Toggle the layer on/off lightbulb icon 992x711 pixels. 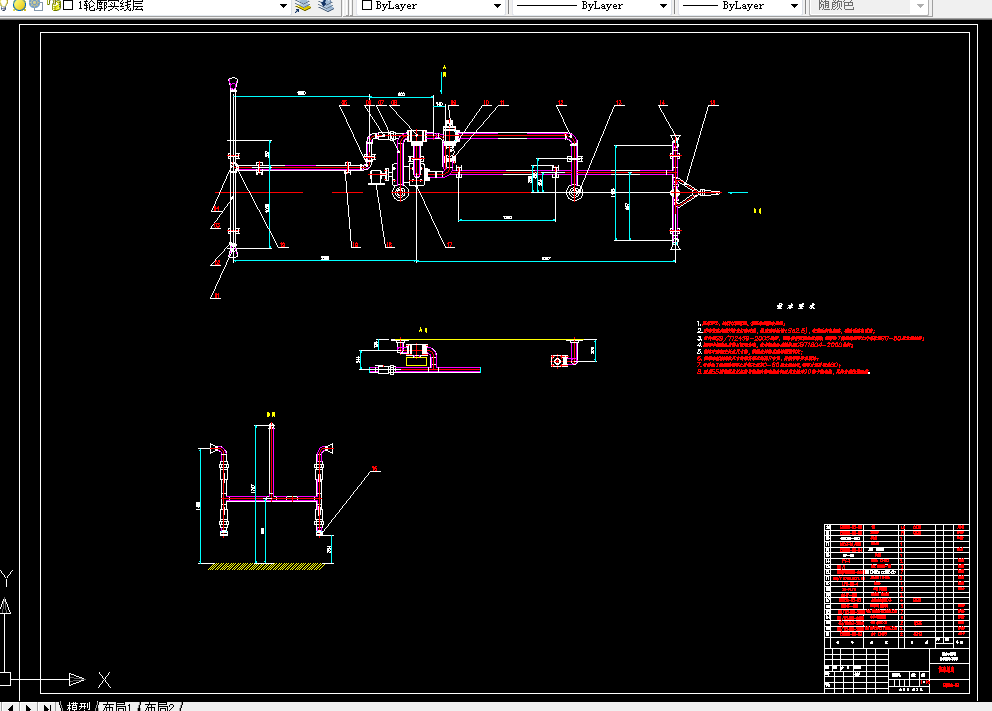tap(3, 5)
